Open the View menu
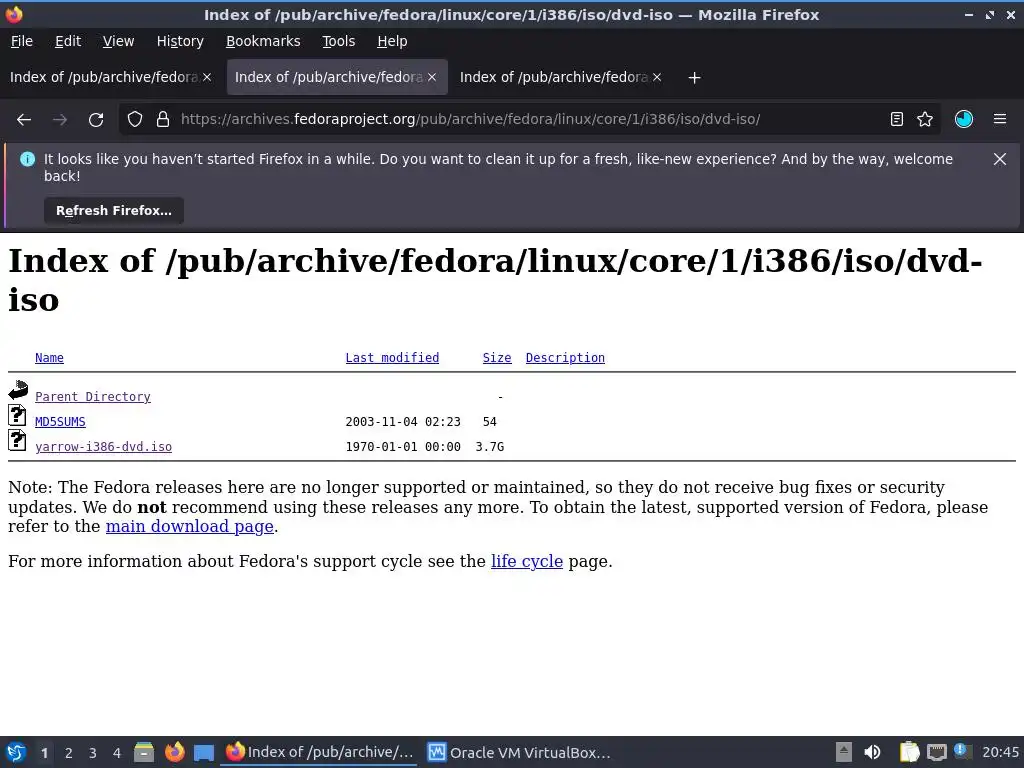The width and height of the screenshot is (1024, 768). click(x=118, y=41)
